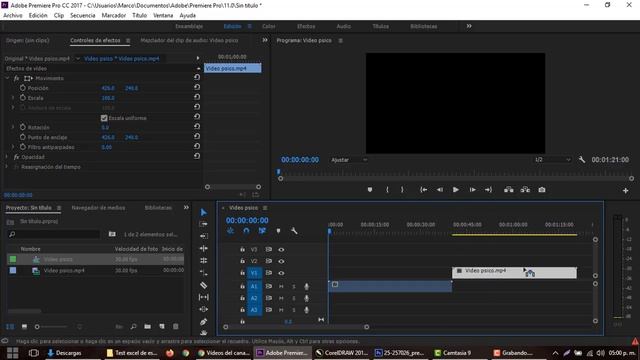The height and width of the screenshot is (360, 640).
Task: Toggle snap magnet in timeline
Action: pyautogui.click(x=246, y=231)
